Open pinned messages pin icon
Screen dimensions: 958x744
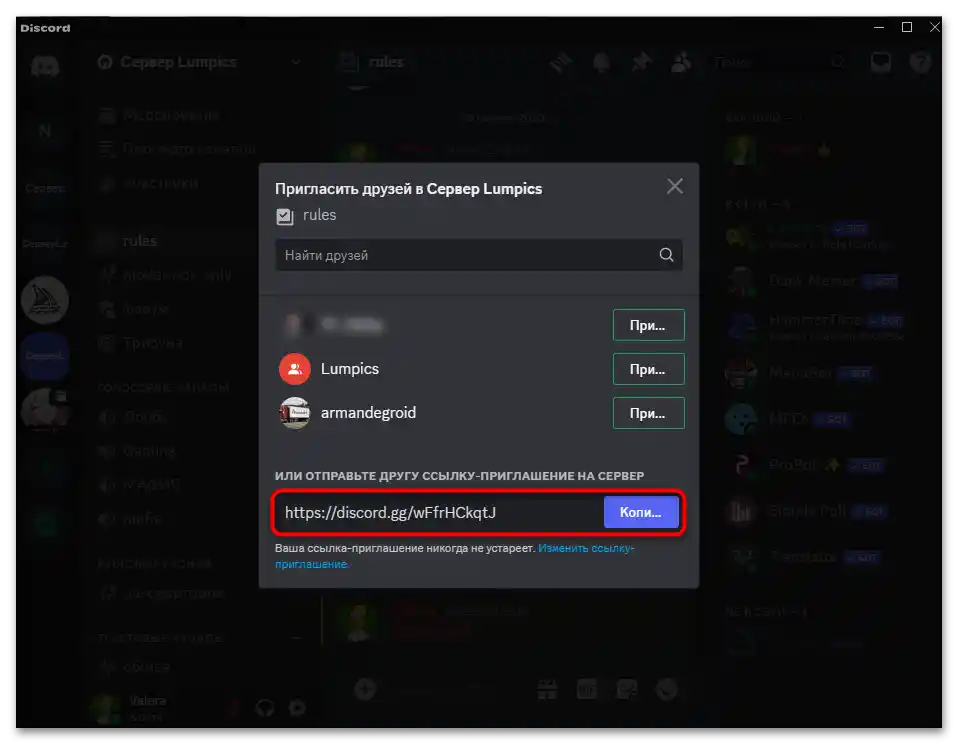click(x=642, y=62)
